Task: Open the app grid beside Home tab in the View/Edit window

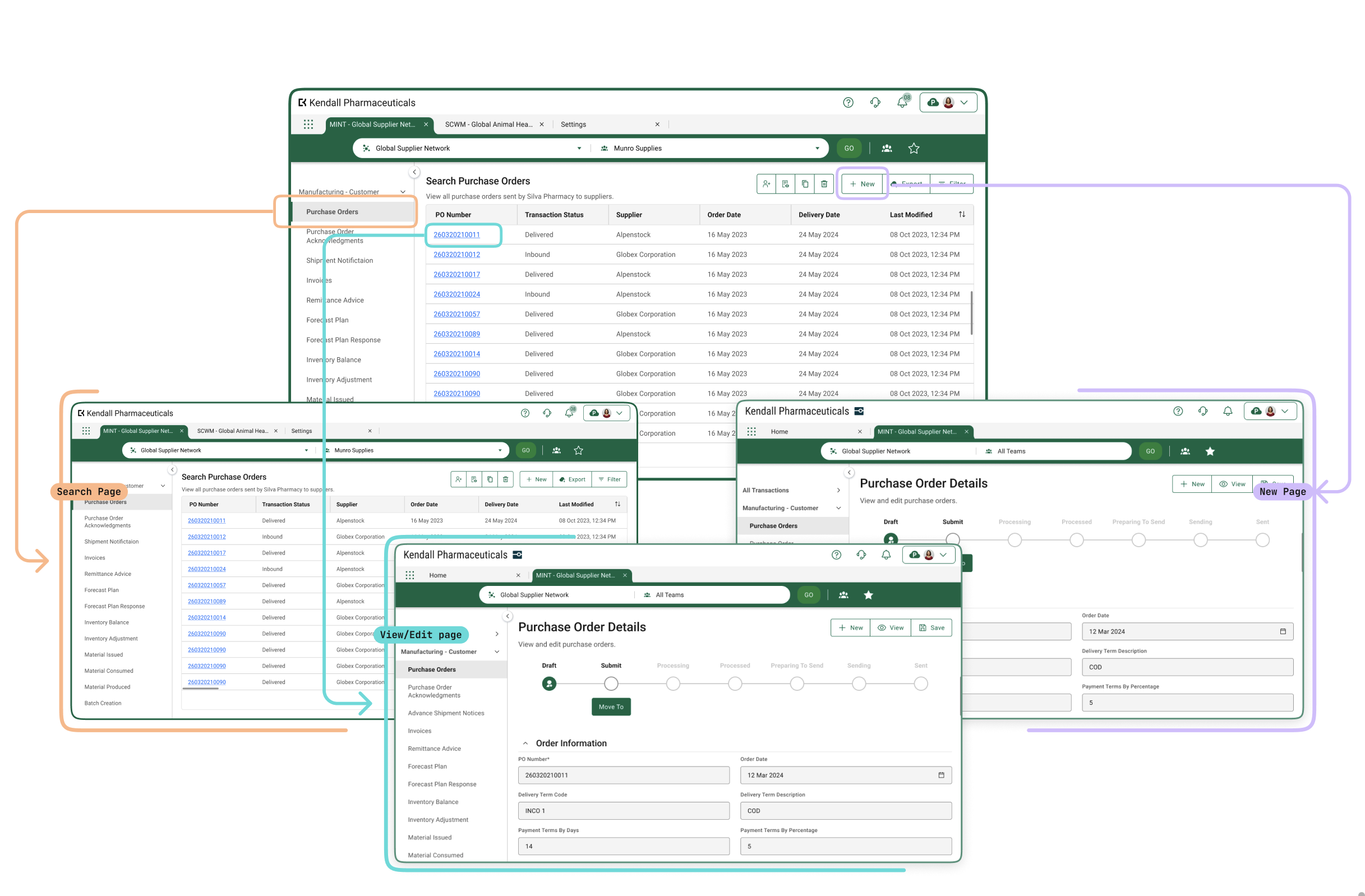Action: tap(410, 575)
